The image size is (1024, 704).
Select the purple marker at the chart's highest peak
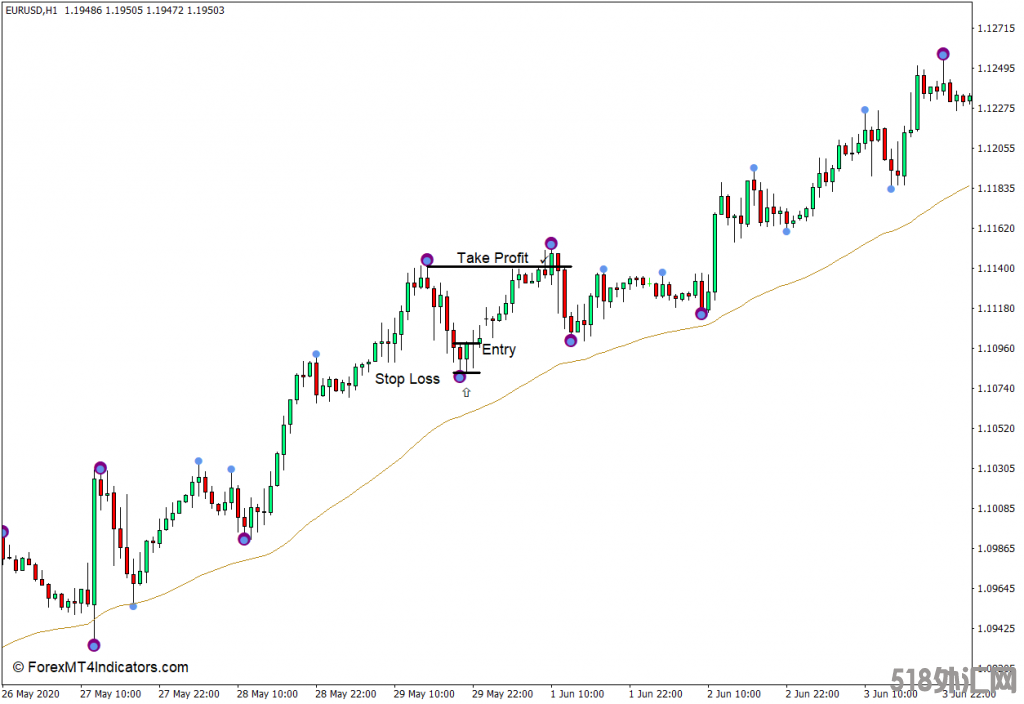click(943, 54)
